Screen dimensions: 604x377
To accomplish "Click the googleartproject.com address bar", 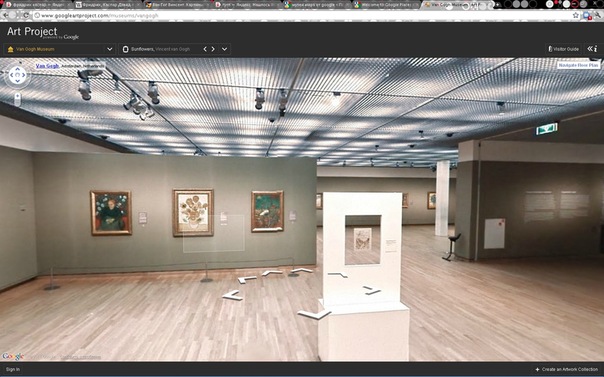I will [x=304, y=16].
